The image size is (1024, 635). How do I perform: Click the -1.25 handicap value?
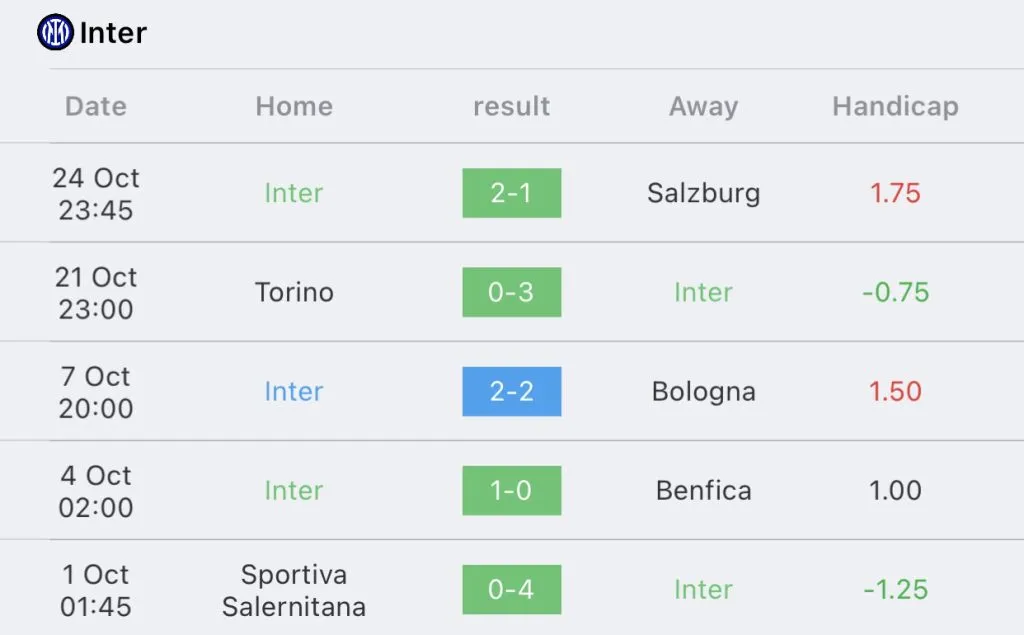pos(895,590)
